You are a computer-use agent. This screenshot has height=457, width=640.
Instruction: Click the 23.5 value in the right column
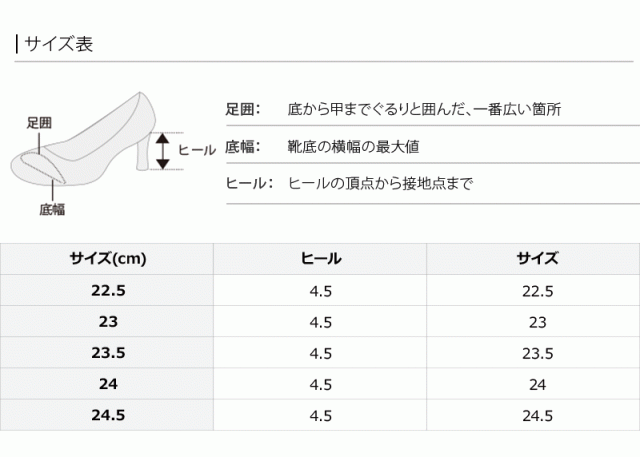click(536, 352)
